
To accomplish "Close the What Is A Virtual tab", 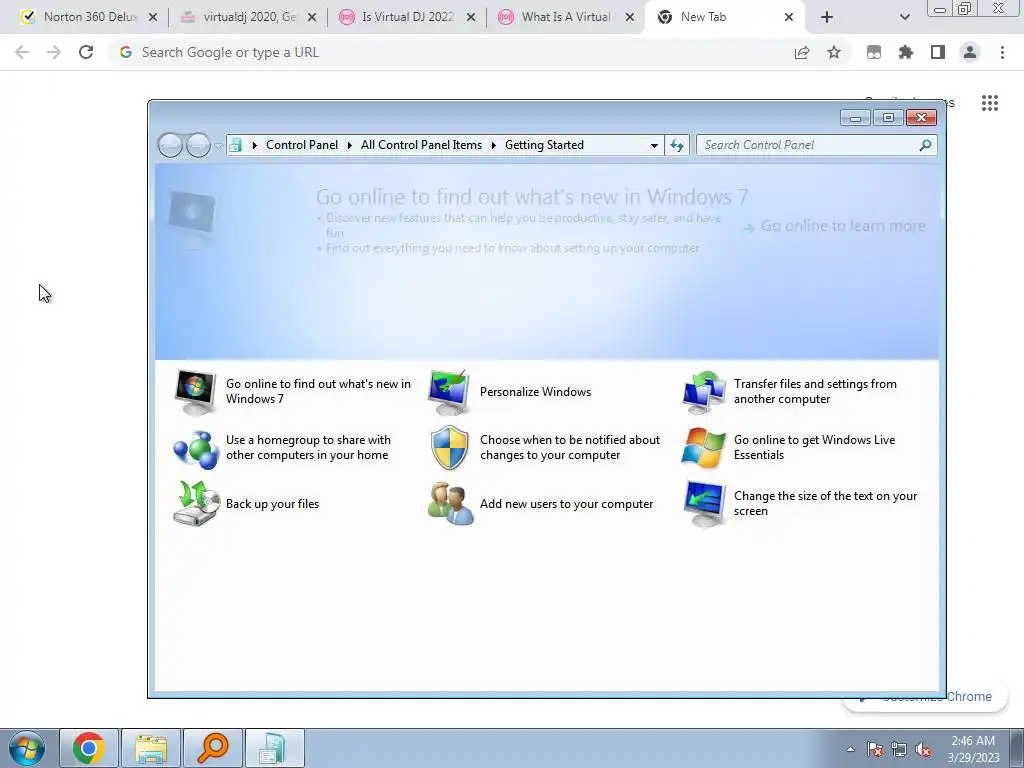I will (630, 18).
